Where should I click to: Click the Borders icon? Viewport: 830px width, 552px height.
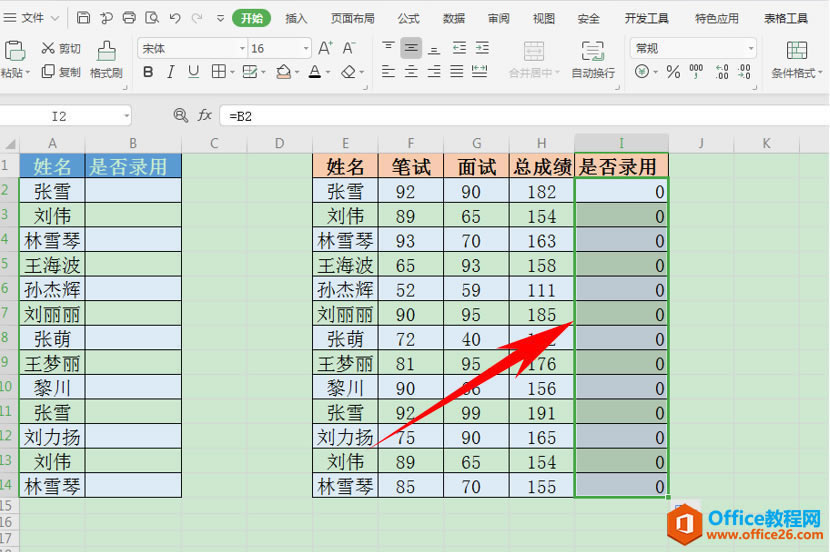coord(218,71)
